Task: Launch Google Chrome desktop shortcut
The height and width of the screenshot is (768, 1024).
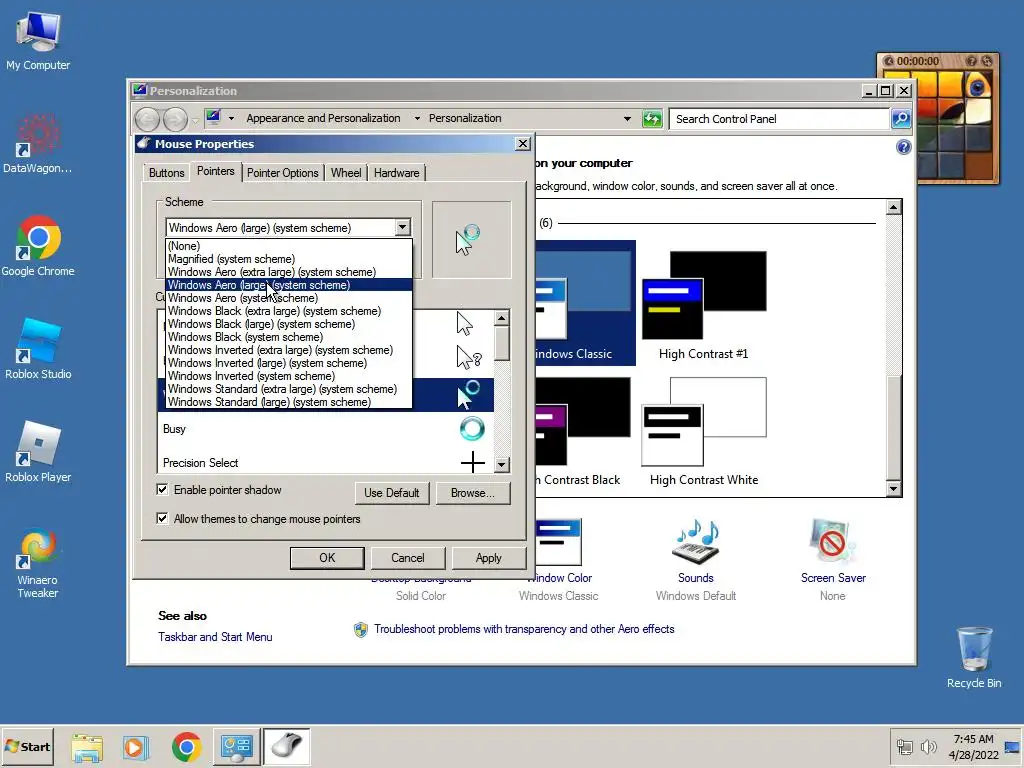Action: tap(38, 246)
